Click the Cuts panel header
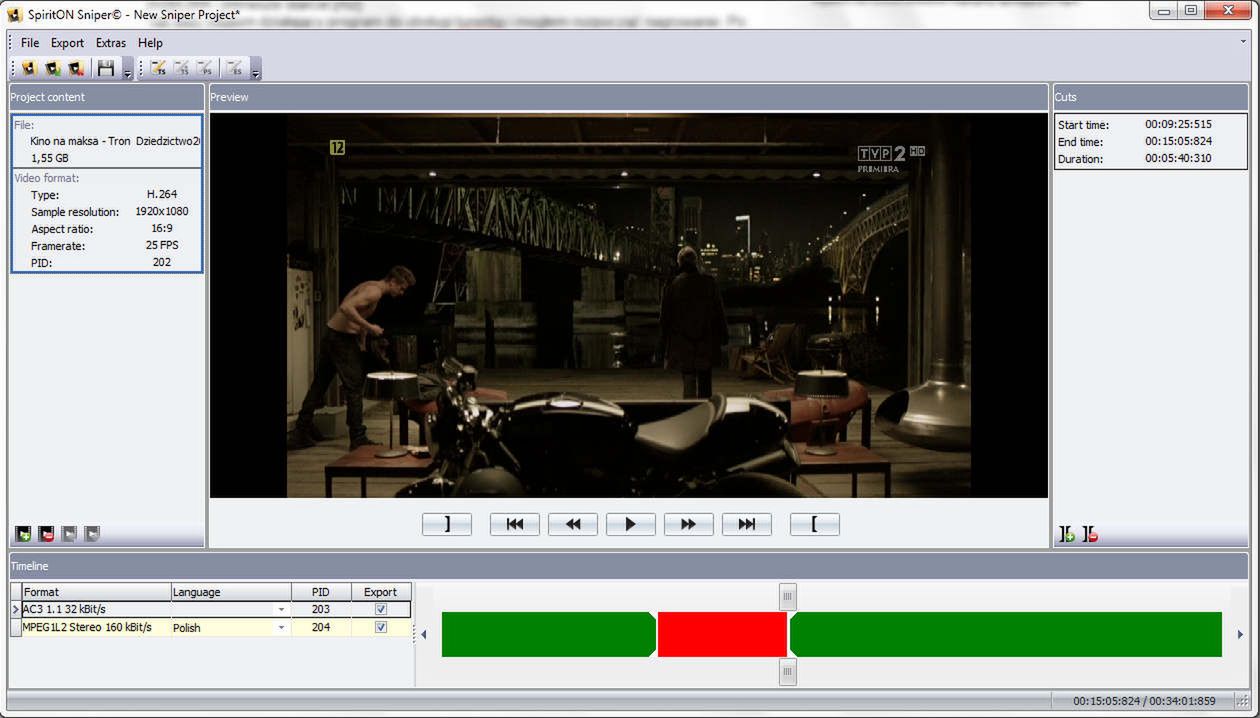Screen dimensions: 1260x718 [1150, 97]
